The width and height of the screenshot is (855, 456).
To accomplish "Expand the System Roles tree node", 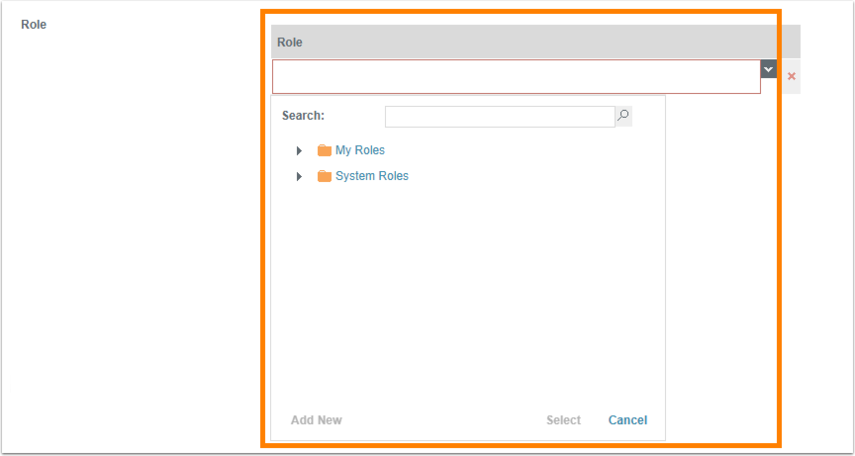I will tap(299, 176).
